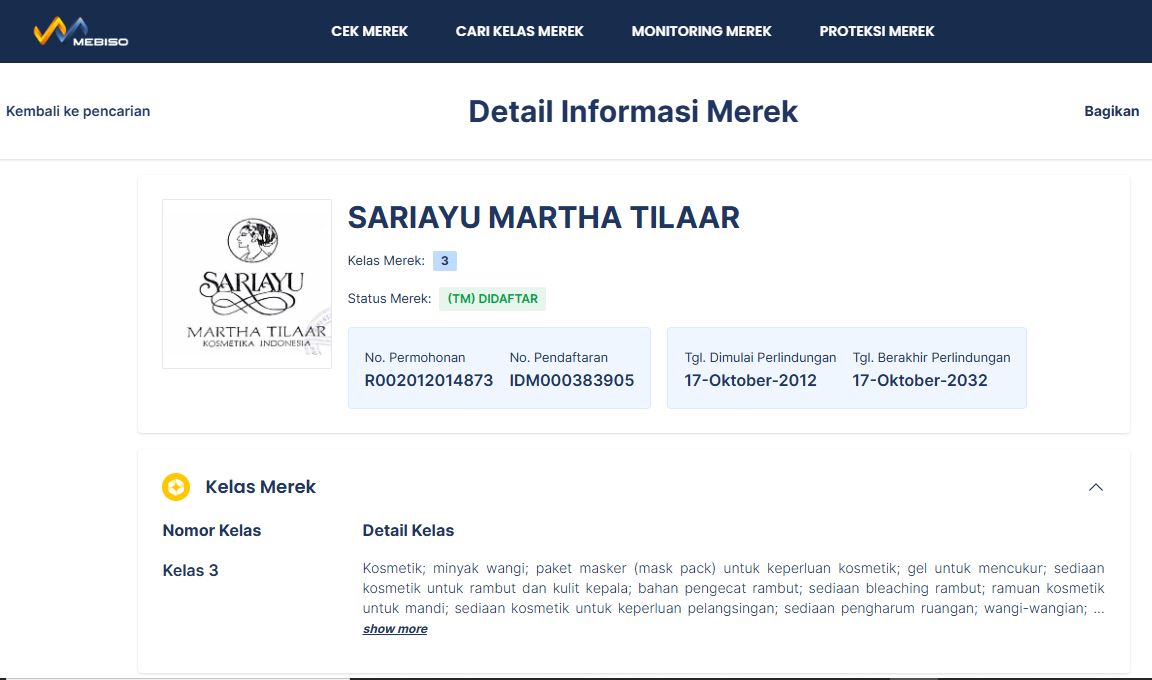
Task: Open the Sariayu Martha Tilaar logo image
Action: 247,283
